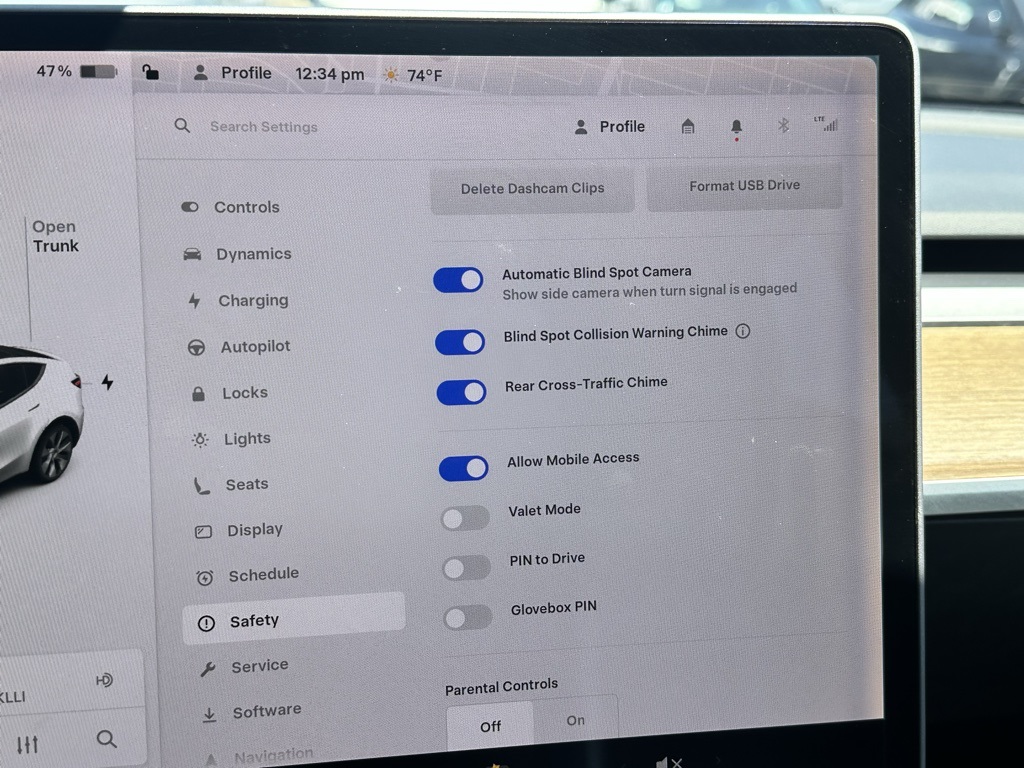Open Profile in the settings header
The height and width of the screenshot is (768, 1024).
tap(609, 127)
